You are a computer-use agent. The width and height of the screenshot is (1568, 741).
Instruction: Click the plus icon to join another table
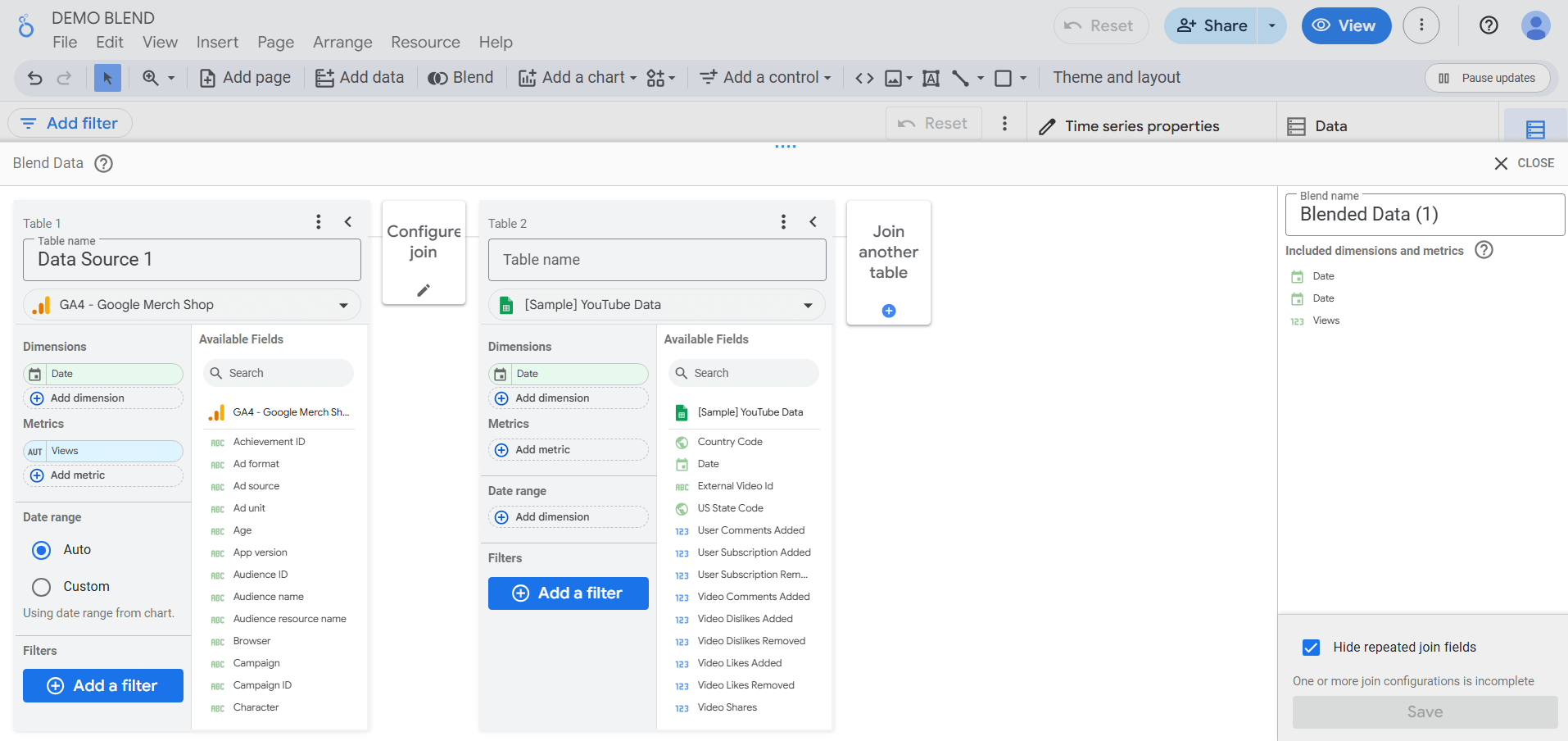click(x=889, y=311)
